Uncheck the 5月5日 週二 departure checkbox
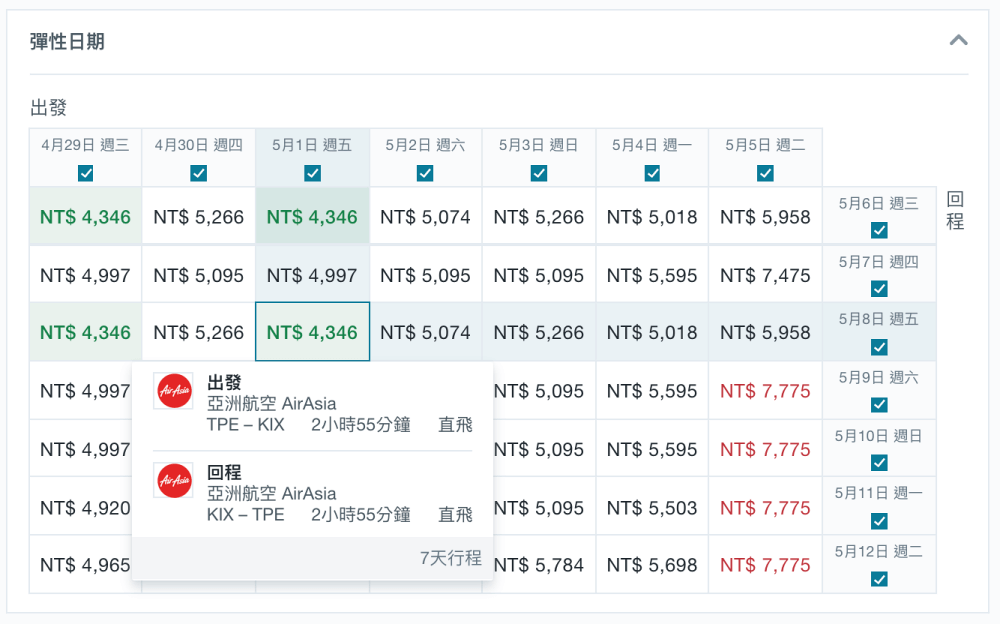Screen dimensions: 1000x624 coord(765,173)
